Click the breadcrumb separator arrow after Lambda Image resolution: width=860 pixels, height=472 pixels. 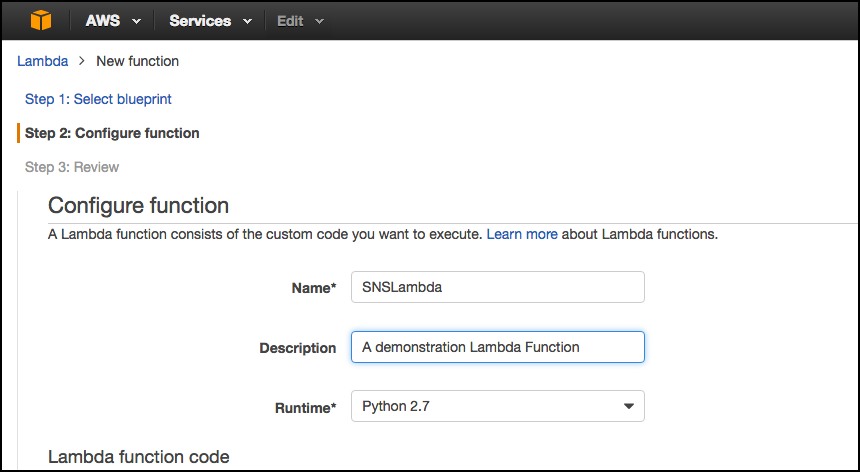pos(82,61)
